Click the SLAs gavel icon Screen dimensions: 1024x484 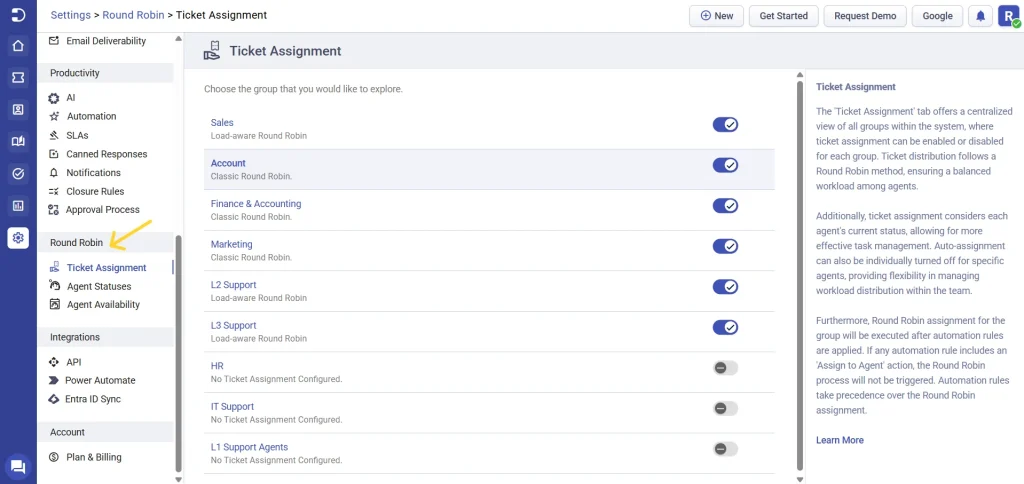54,136
